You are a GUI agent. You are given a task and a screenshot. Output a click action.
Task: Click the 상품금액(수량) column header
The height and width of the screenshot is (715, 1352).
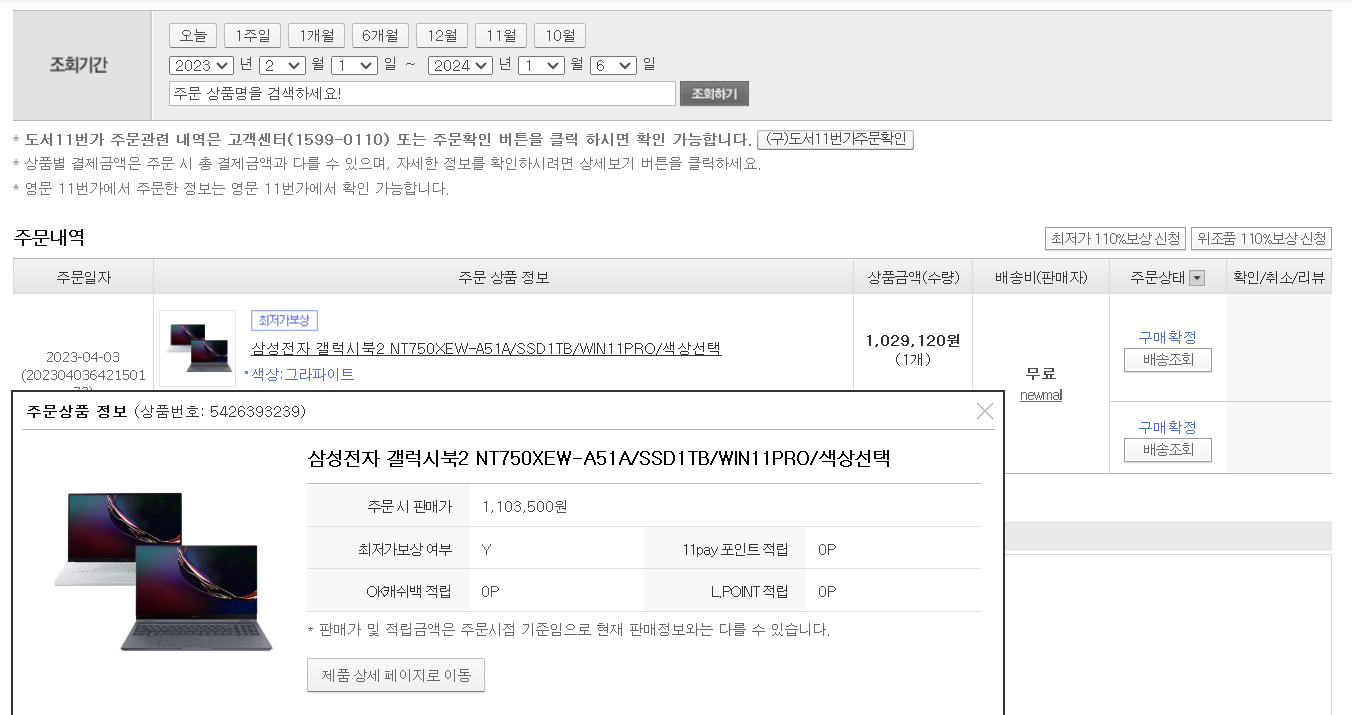pyautogui.click(x=913, y=277)
